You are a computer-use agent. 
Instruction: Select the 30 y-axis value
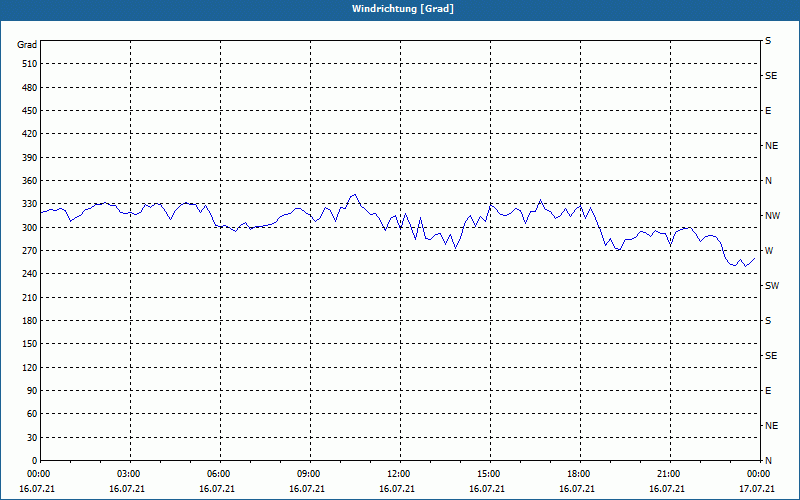click(32, 437)
